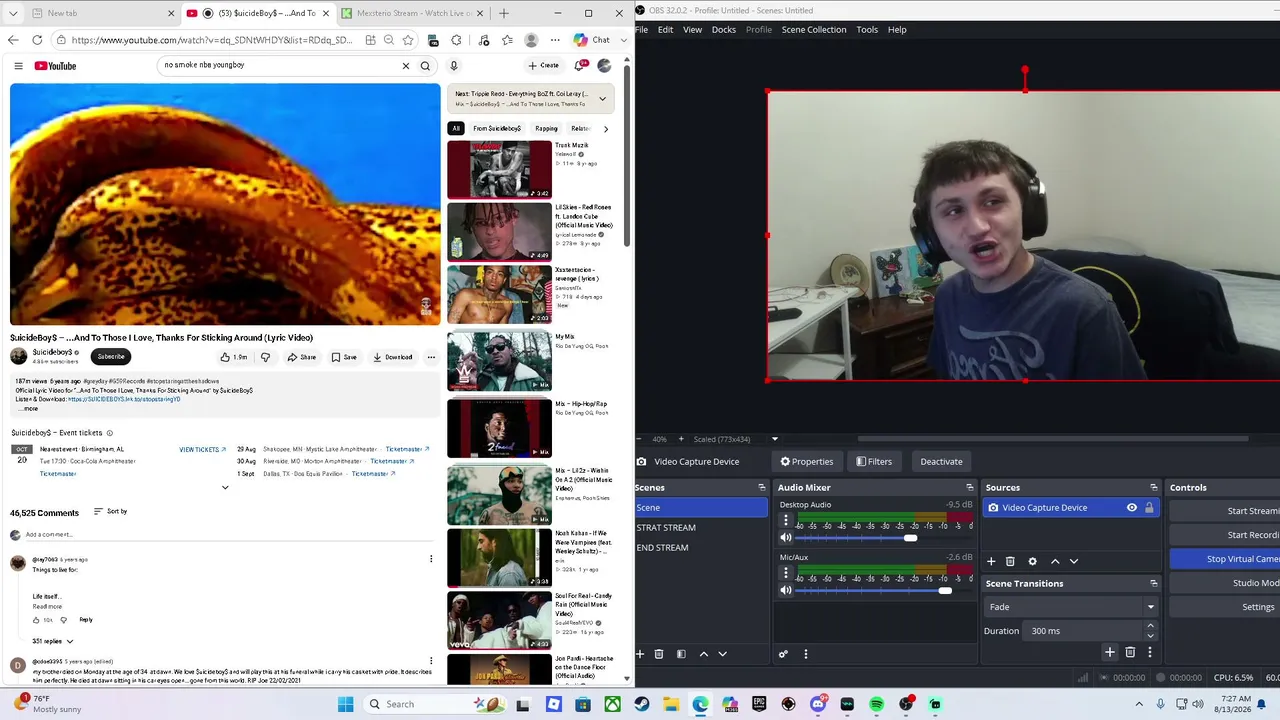The width and height of the screenshot is (1280, 720).
Task: Open YouTube notifications bell
Action: [579, 66]
